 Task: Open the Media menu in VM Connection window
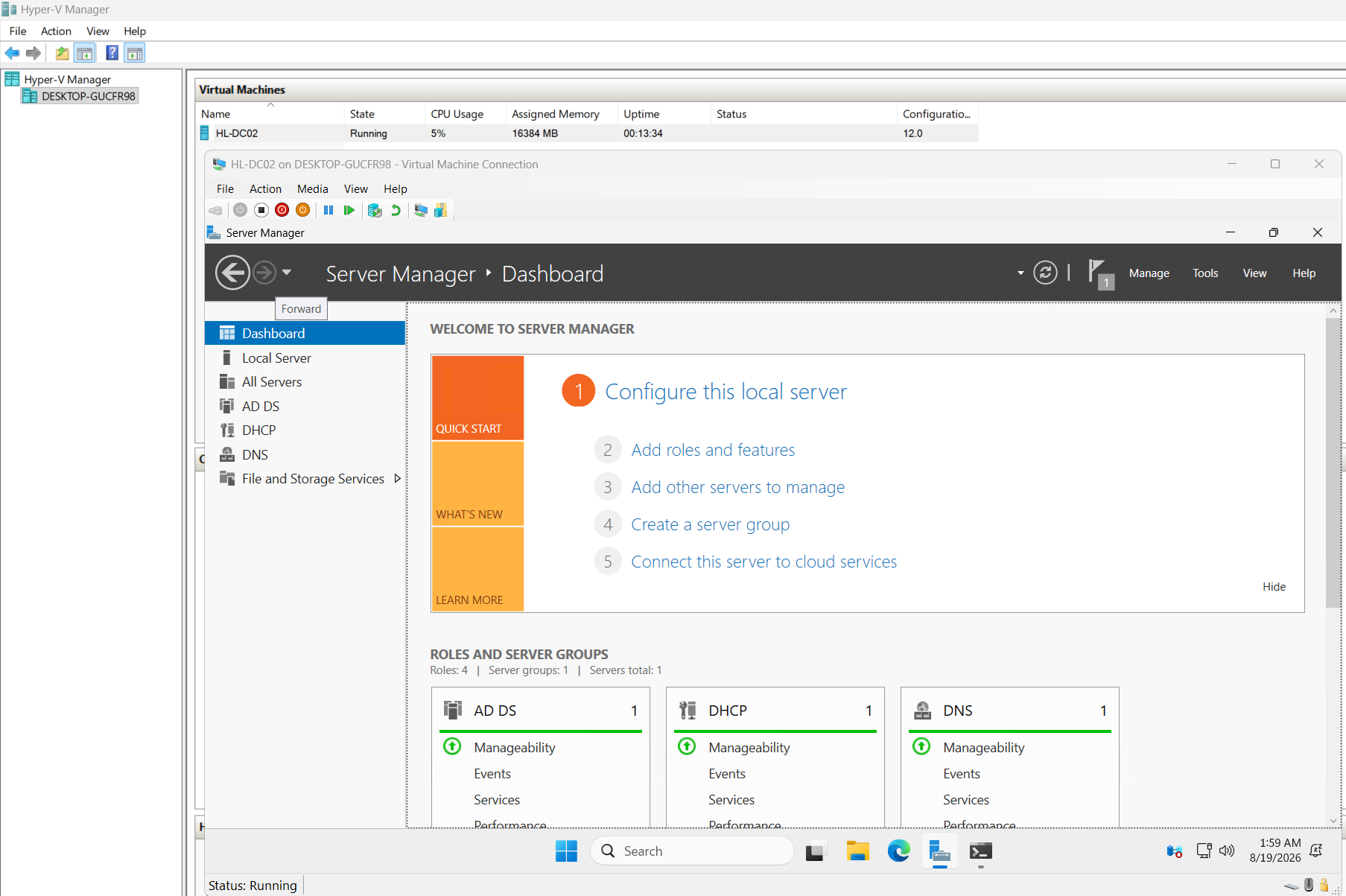(x=313, y=189)
